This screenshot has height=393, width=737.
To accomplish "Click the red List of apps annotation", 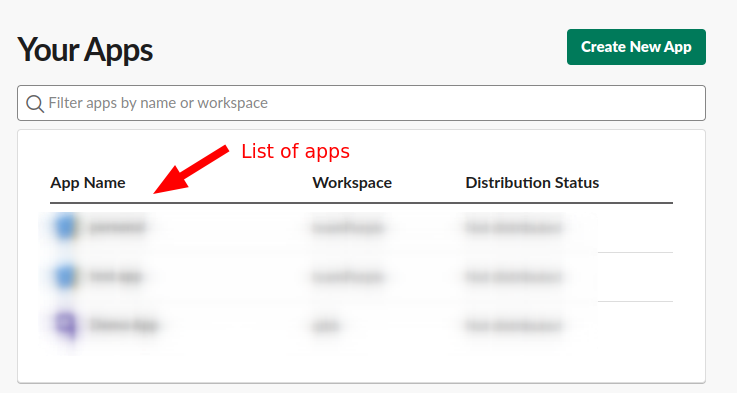I will click(x=296, y=151).
